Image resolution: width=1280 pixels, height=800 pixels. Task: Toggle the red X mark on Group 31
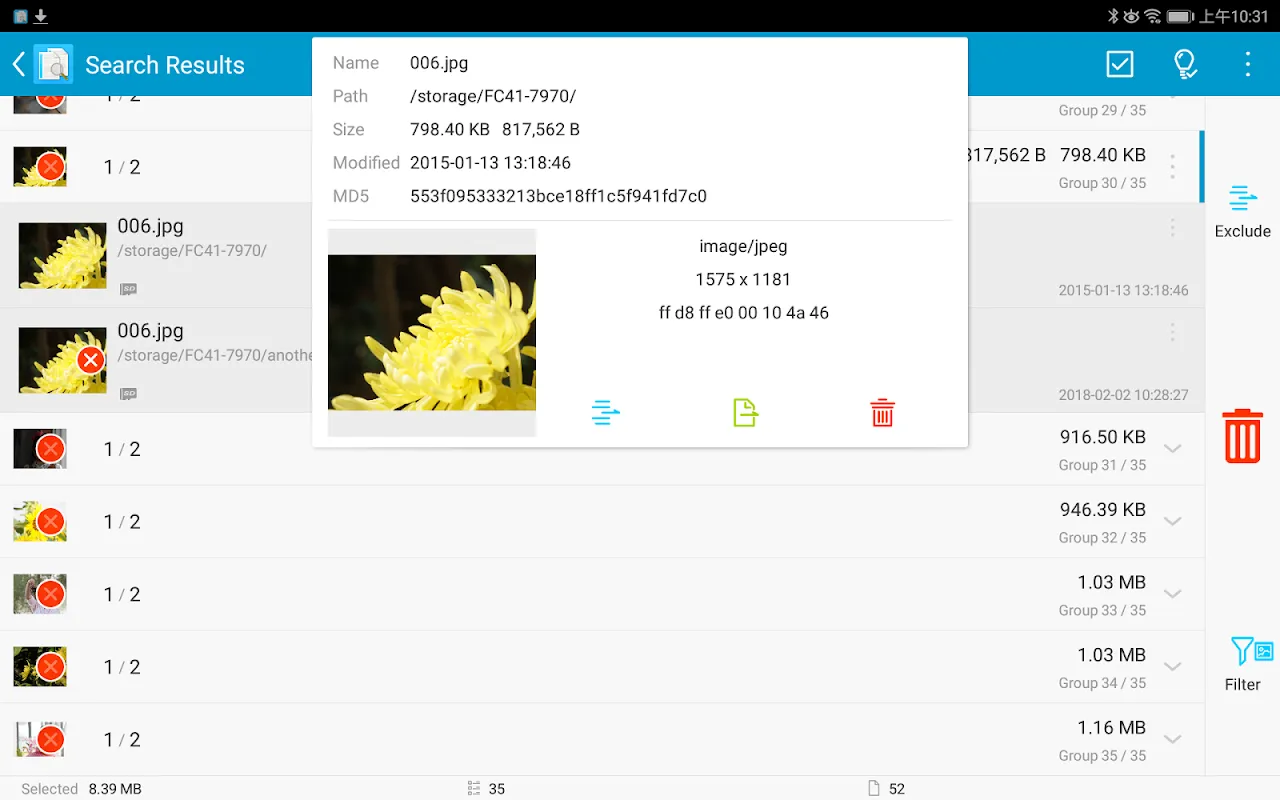coord(50,449)
